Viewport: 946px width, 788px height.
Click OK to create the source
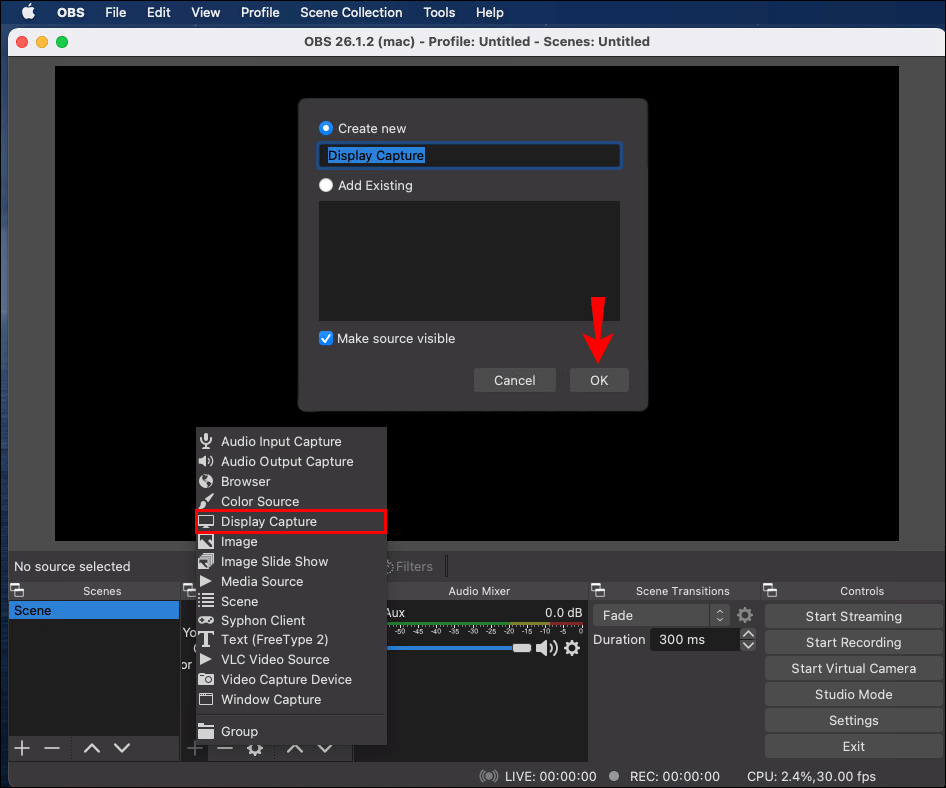[x=598, y=380]
